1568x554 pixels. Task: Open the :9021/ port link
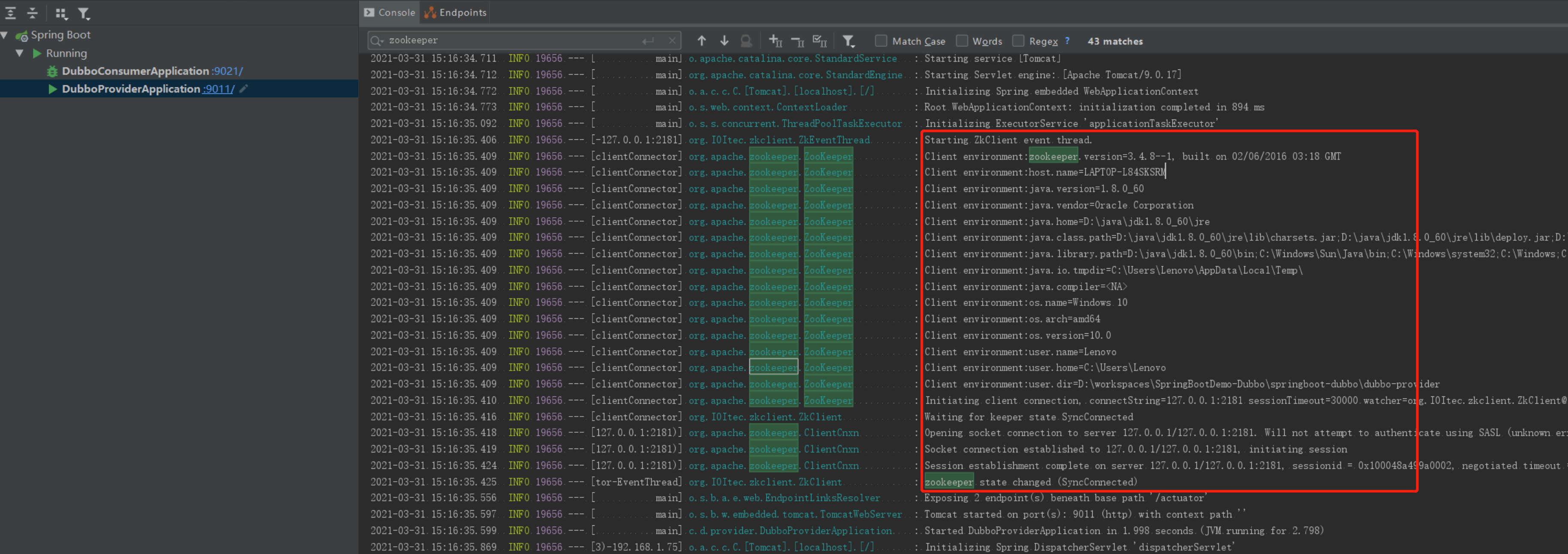(x=228, y=71)
